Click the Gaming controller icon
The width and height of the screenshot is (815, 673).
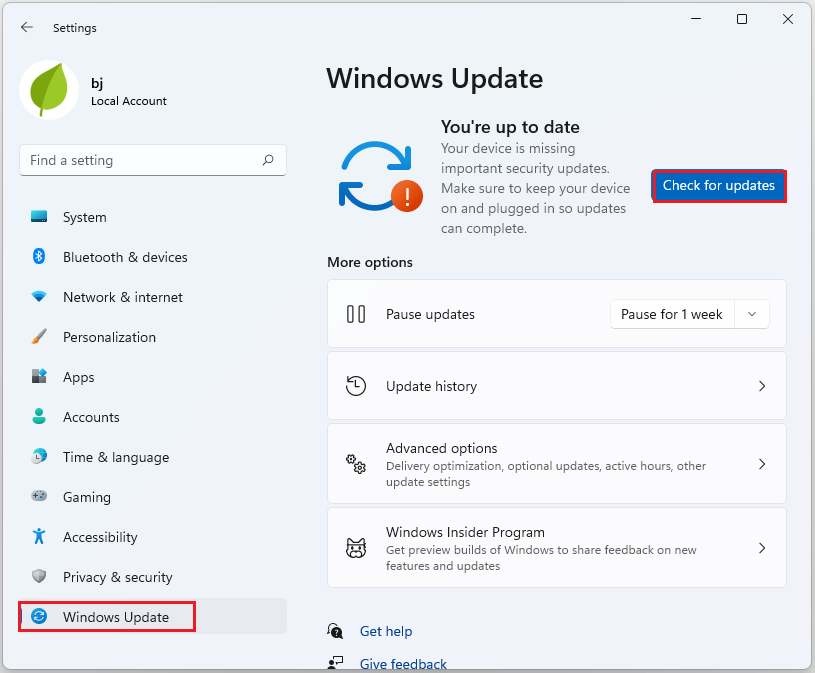pos(39,496)
